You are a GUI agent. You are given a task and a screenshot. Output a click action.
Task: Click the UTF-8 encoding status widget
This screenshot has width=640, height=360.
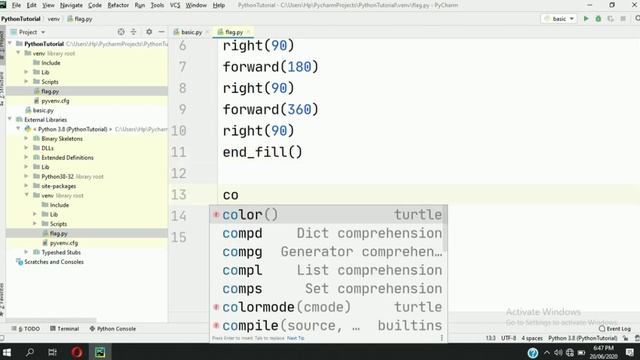[508, 338]
